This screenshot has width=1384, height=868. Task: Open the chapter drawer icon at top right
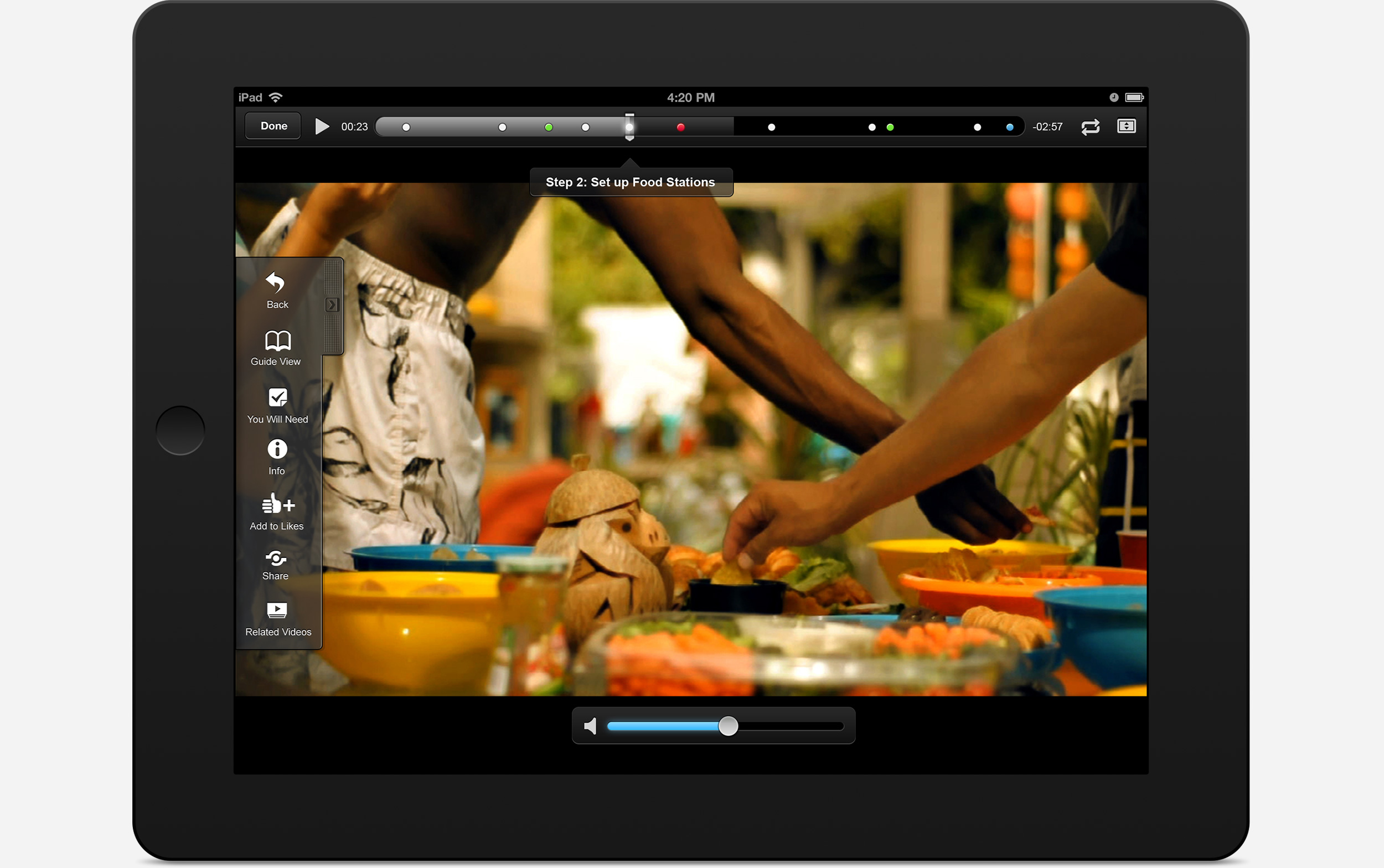tap(1127, 126)
